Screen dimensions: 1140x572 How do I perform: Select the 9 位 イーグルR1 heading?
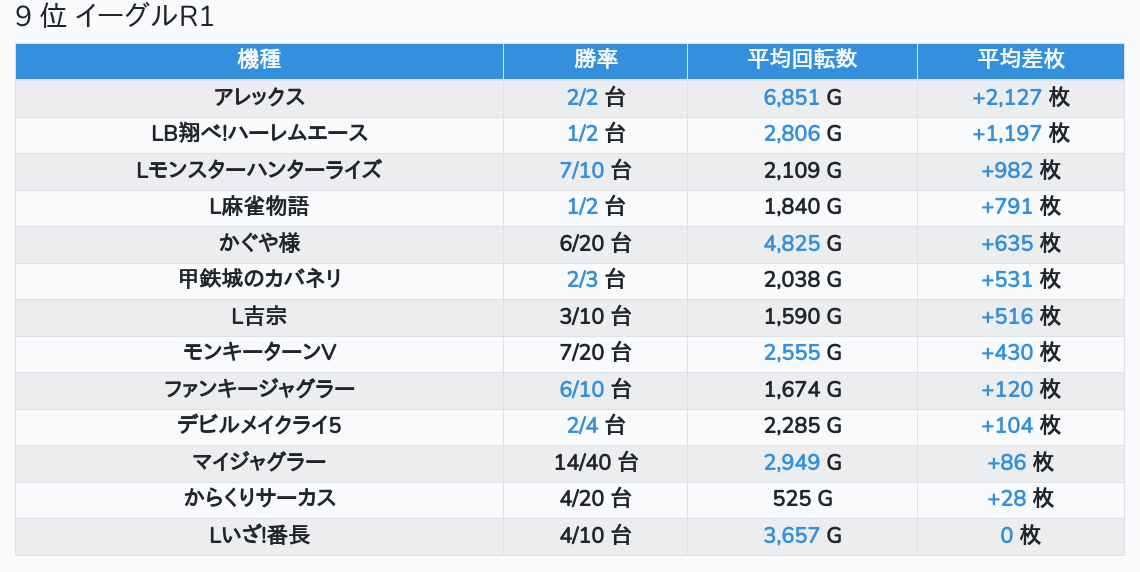click(114, 17)
